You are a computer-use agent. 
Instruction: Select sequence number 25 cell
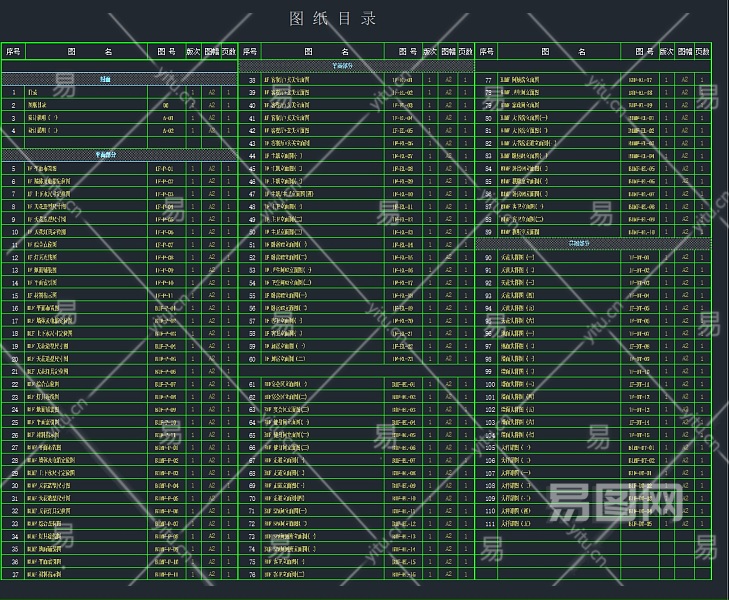(x=14, y=422)
